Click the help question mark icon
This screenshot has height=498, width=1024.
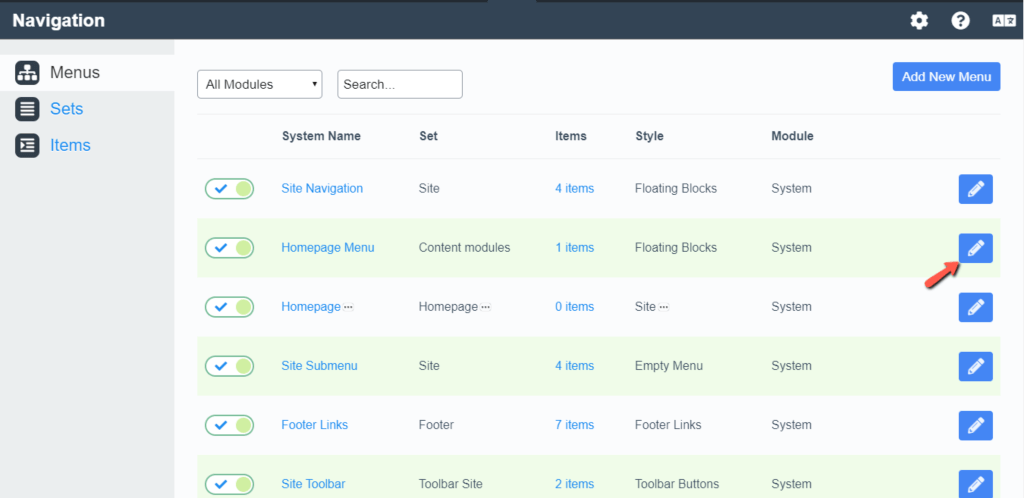(960, 20)
